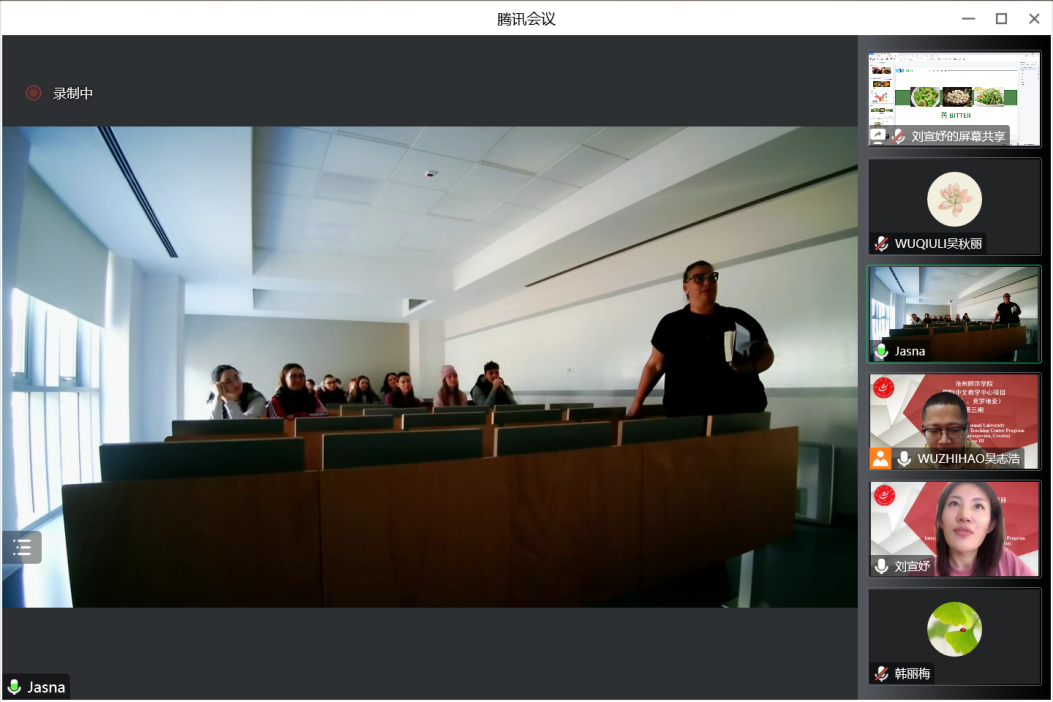1053x702 pixels.
Task: Click muted mic icon beside 韩丽梅
Action: coord(881,674)
